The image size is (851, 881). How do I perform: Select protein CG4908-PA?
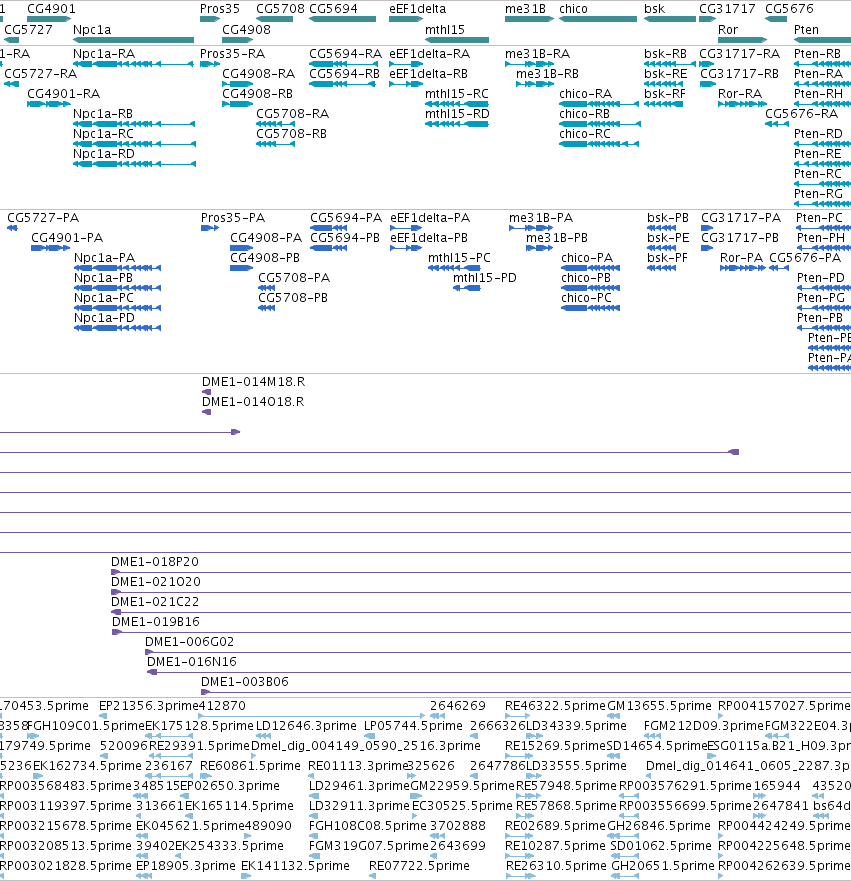[242, 248]
